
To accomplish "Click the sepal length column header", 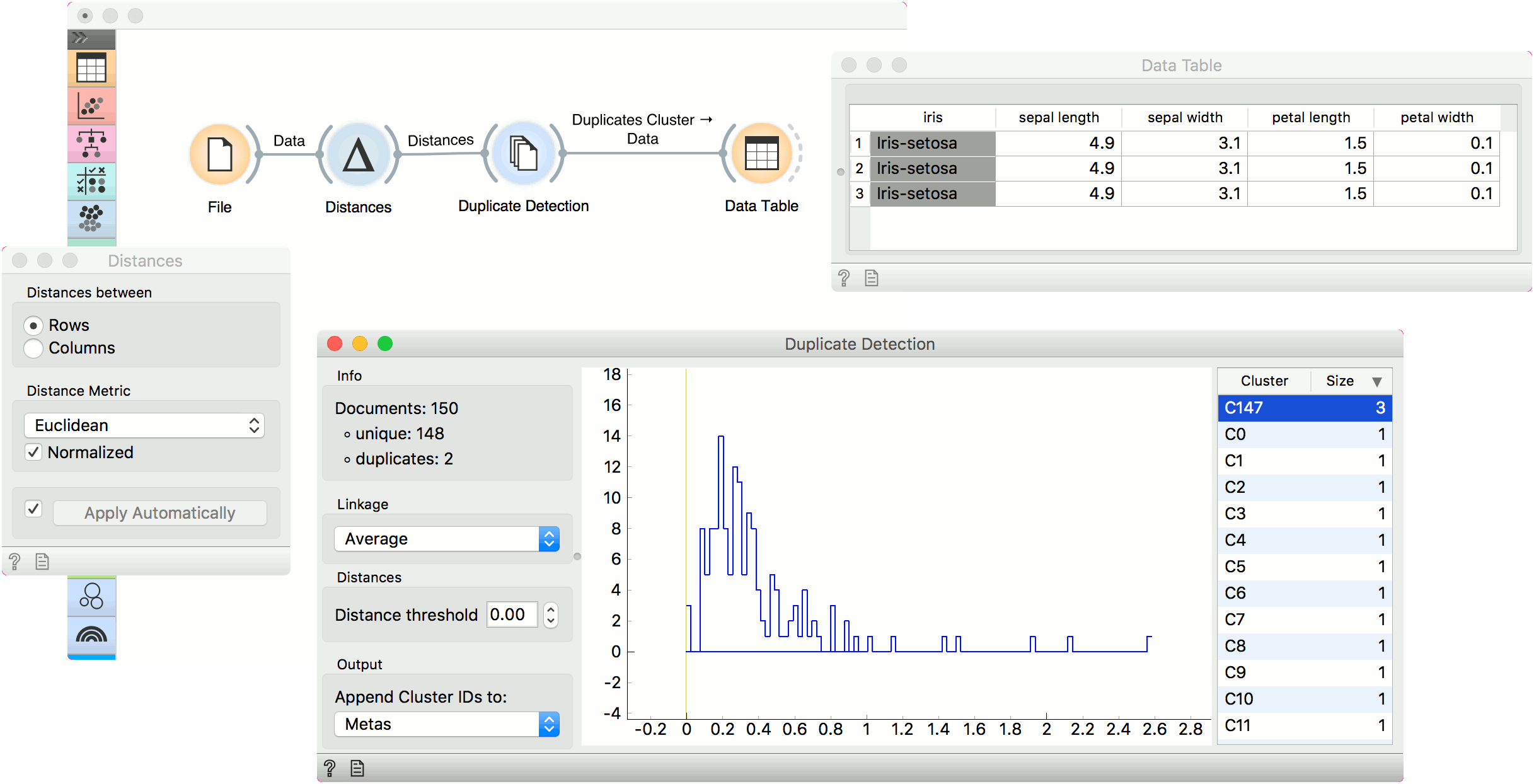I will click(1058, 117).
